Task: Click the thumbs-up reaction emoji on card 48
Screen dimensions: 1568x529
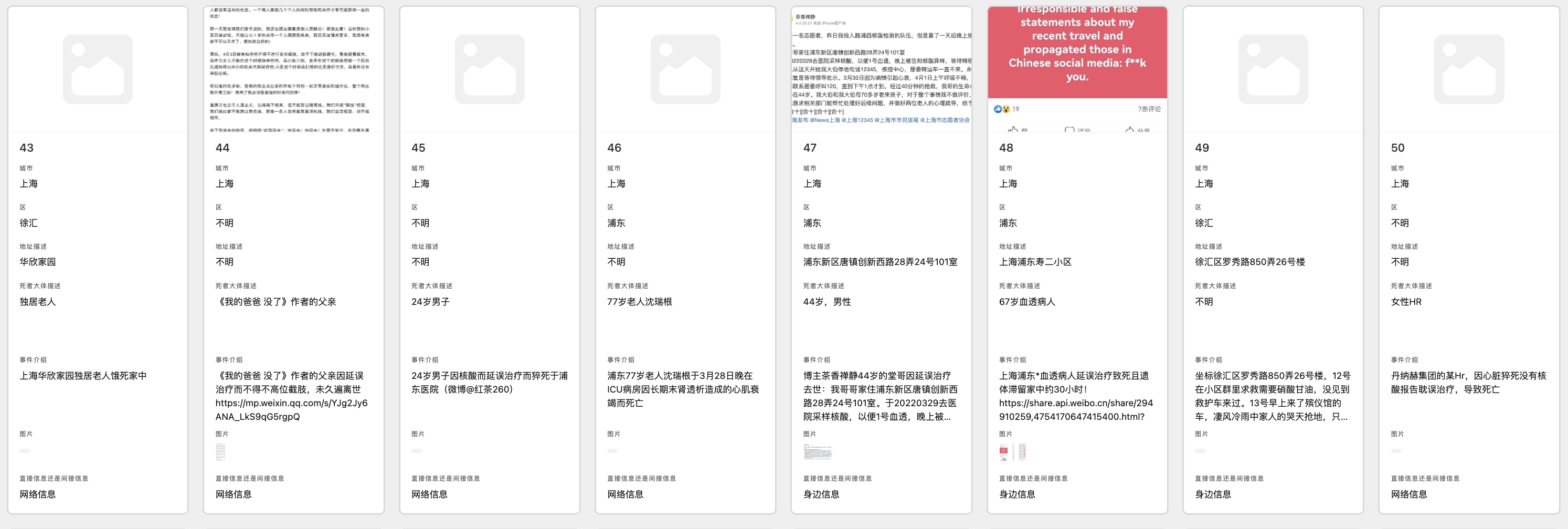Action: 999,110
